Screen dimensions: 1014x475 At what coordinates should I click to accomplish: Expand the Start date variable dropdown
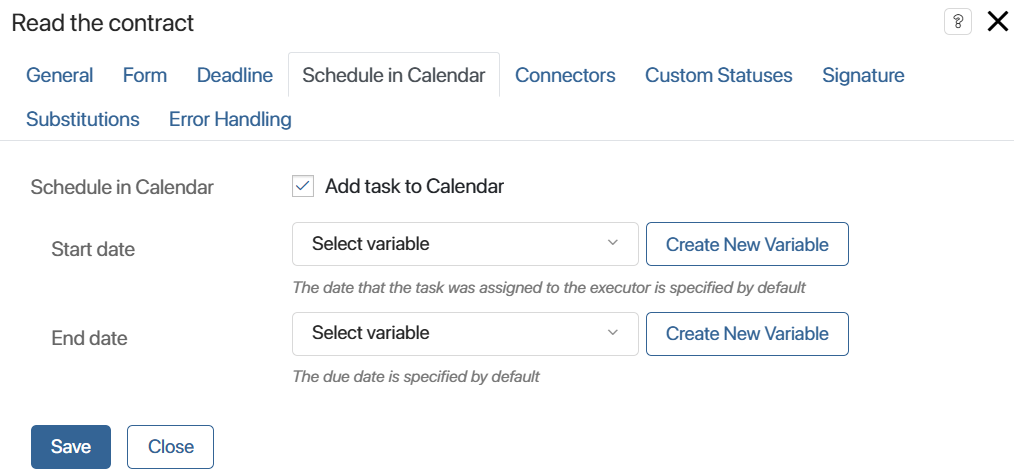point(465,244)
